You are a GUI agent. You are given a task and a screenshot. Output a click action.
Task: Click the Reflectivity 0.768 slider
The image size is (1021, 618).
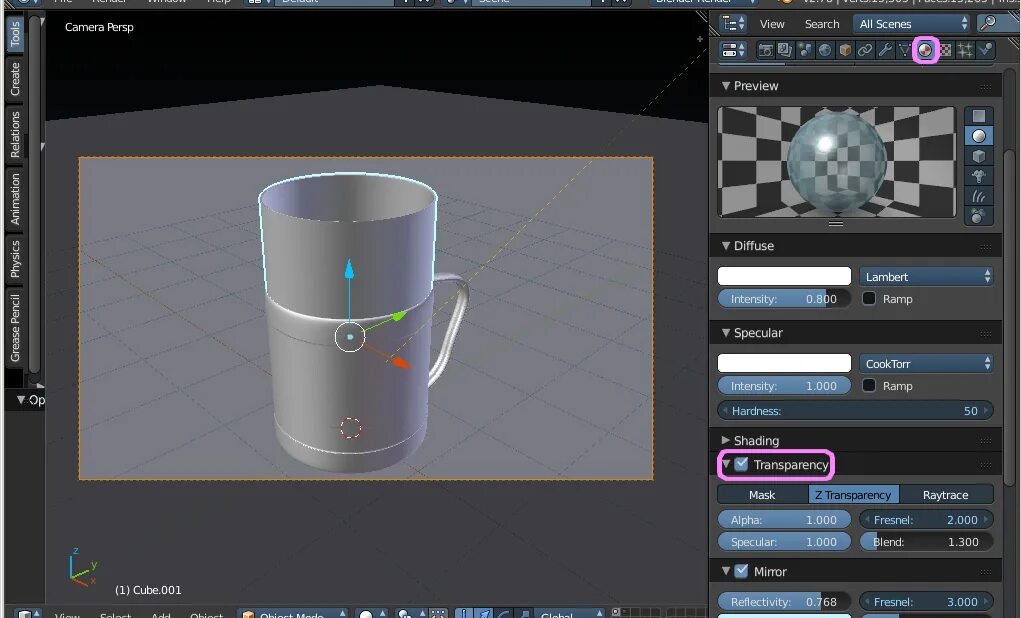(x=784, y=602)
